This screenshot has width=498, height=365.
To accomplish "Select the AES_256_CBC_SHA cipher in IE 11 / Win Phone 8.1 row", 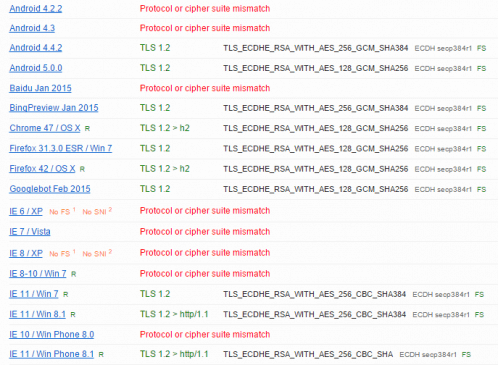I will (308, 354).
